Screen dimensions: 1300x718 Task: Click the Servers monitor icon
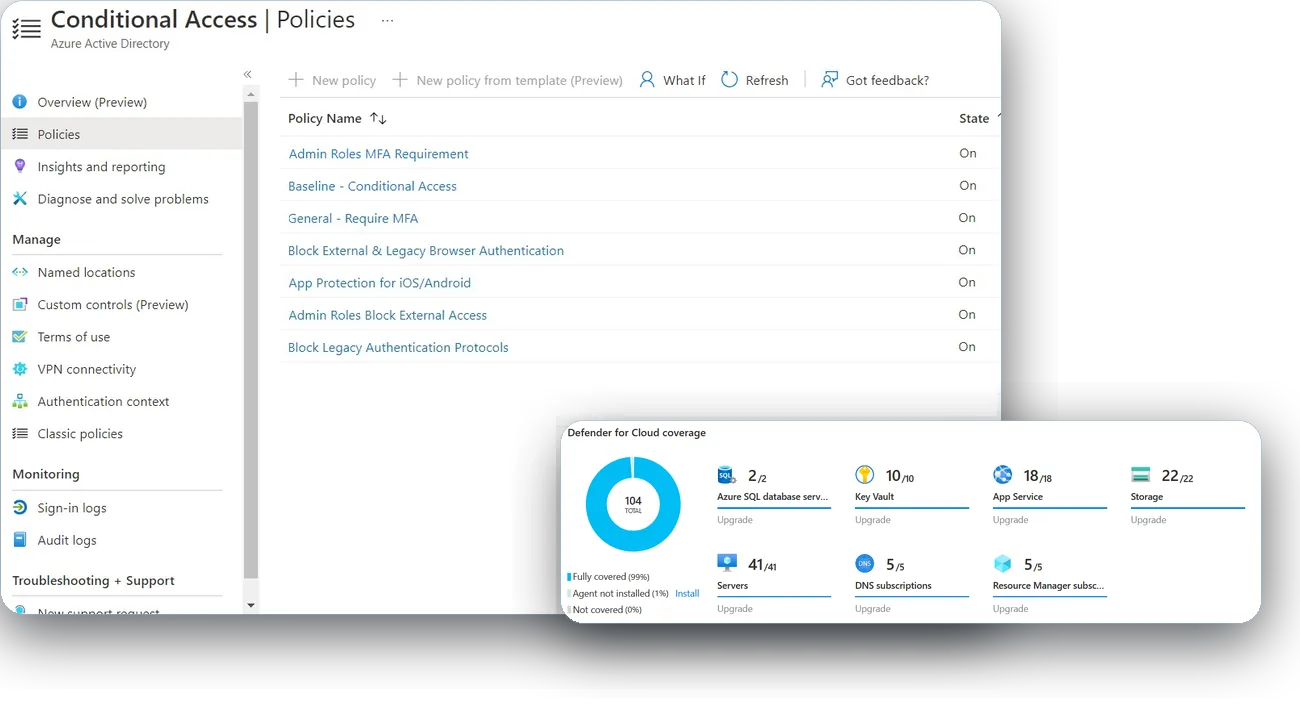coord(727,563)
